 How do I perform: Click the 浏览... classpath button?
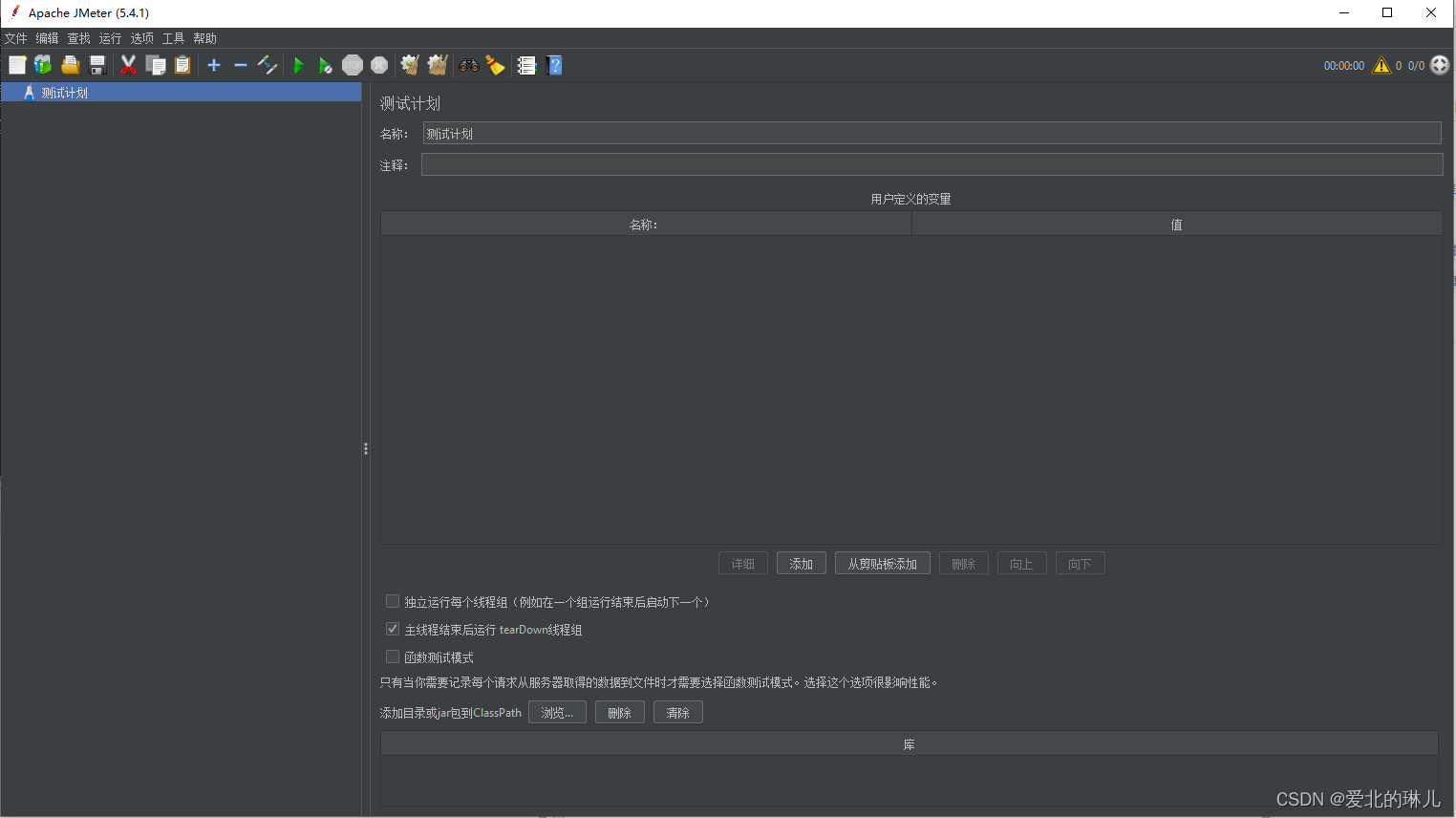[x=557, y=713]
